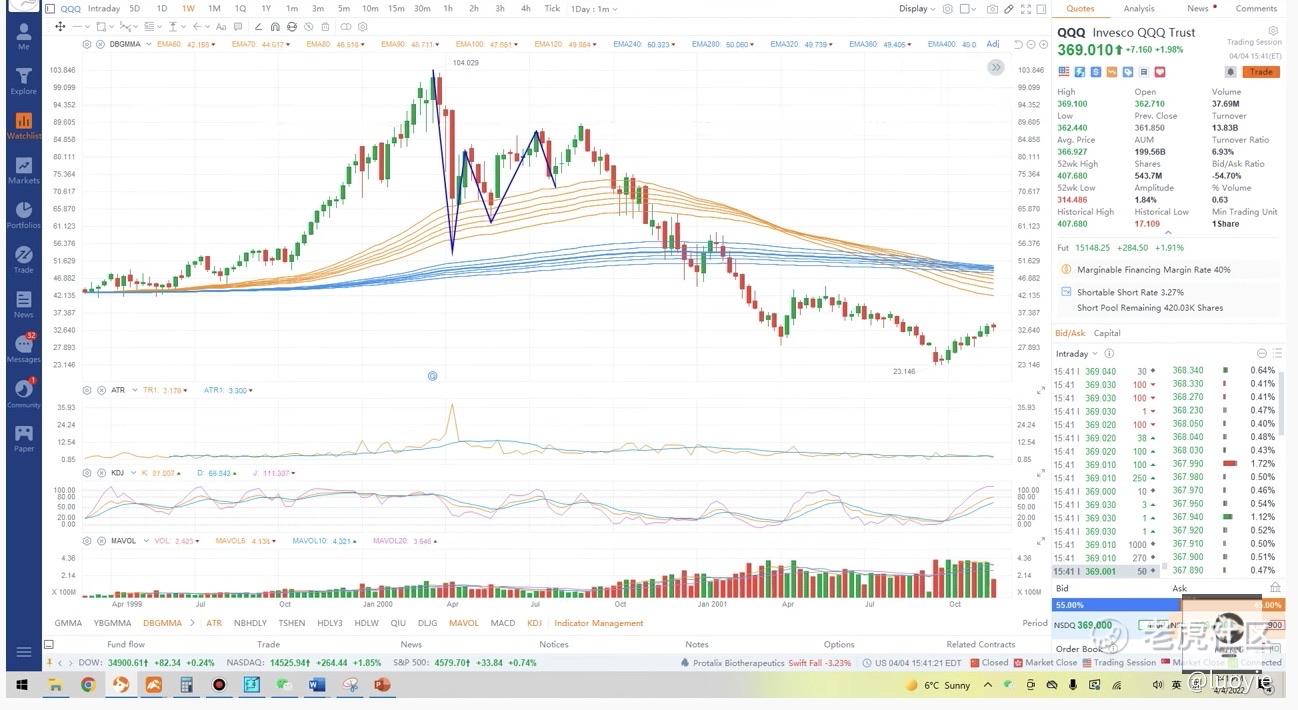Select the comment note drawing tool
The width and height of the screenshot is (1298, 710).
(237, 26)
